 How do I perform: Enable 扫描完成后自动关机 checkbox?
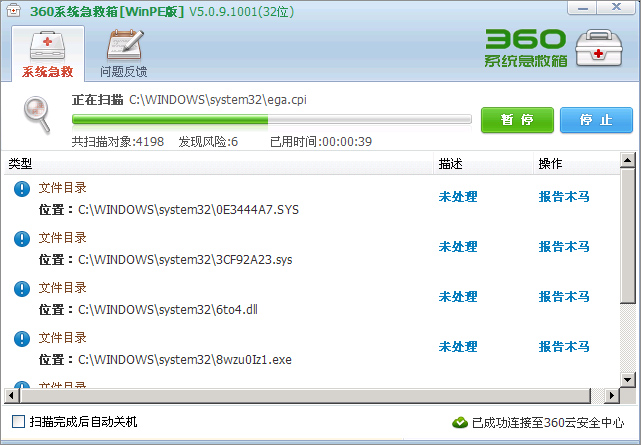coord(18,421)
